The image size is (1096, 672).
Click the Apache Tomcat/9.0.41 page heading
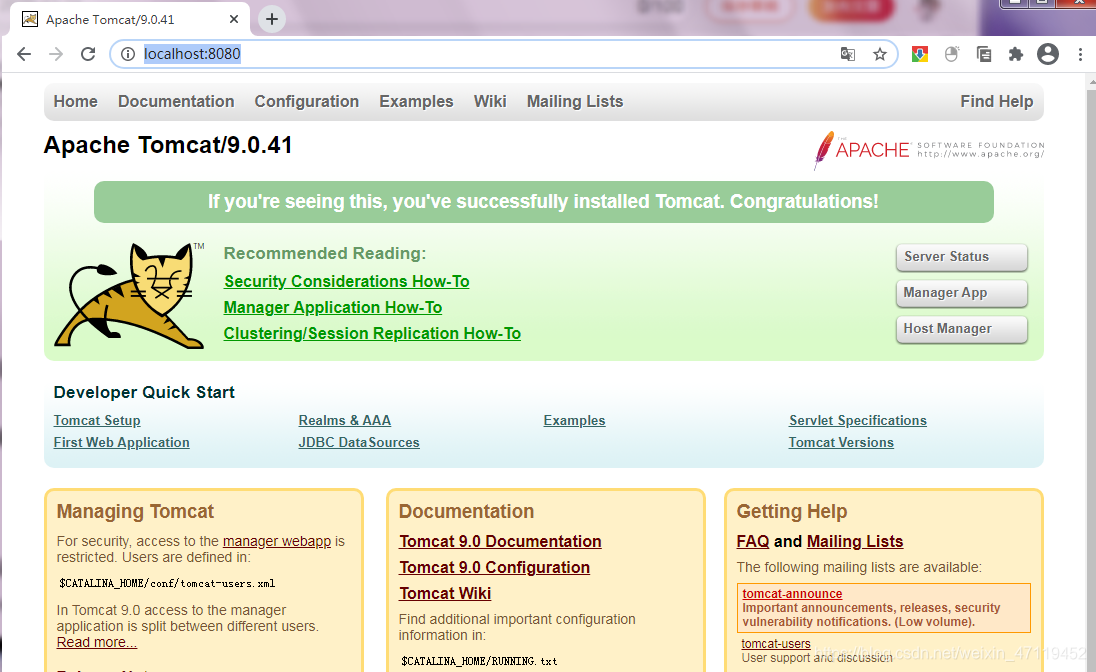168,145
